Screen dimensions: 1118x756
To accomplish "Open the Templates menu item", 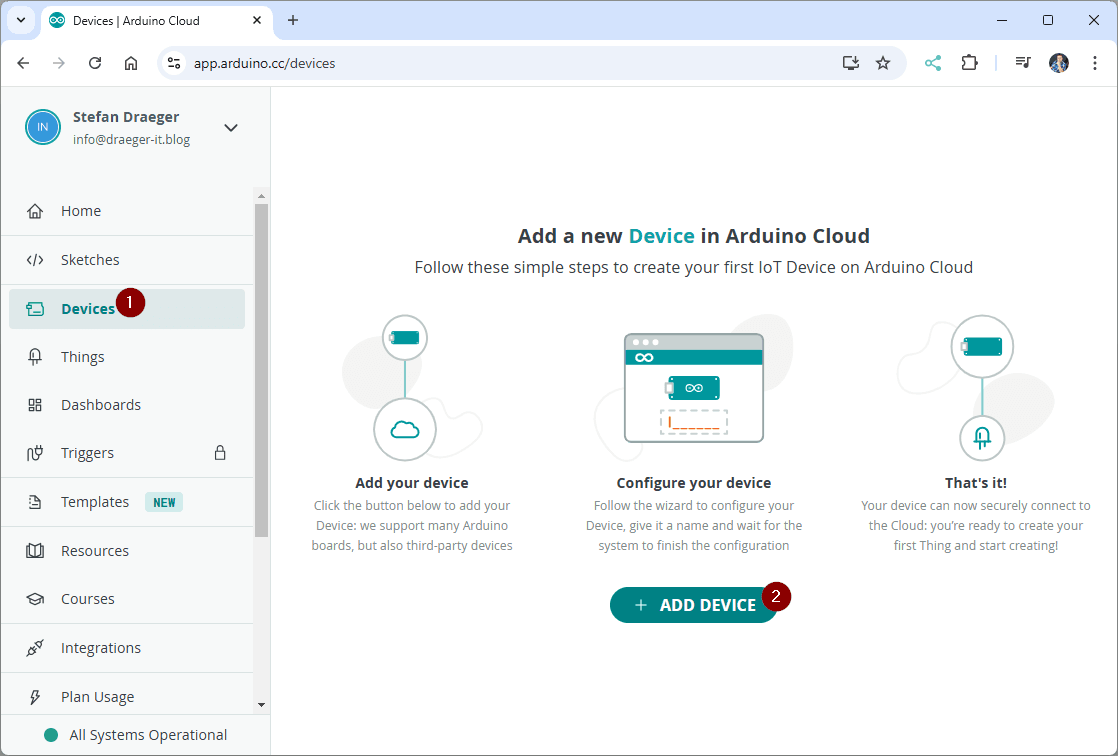I will (x=95, y=502).
